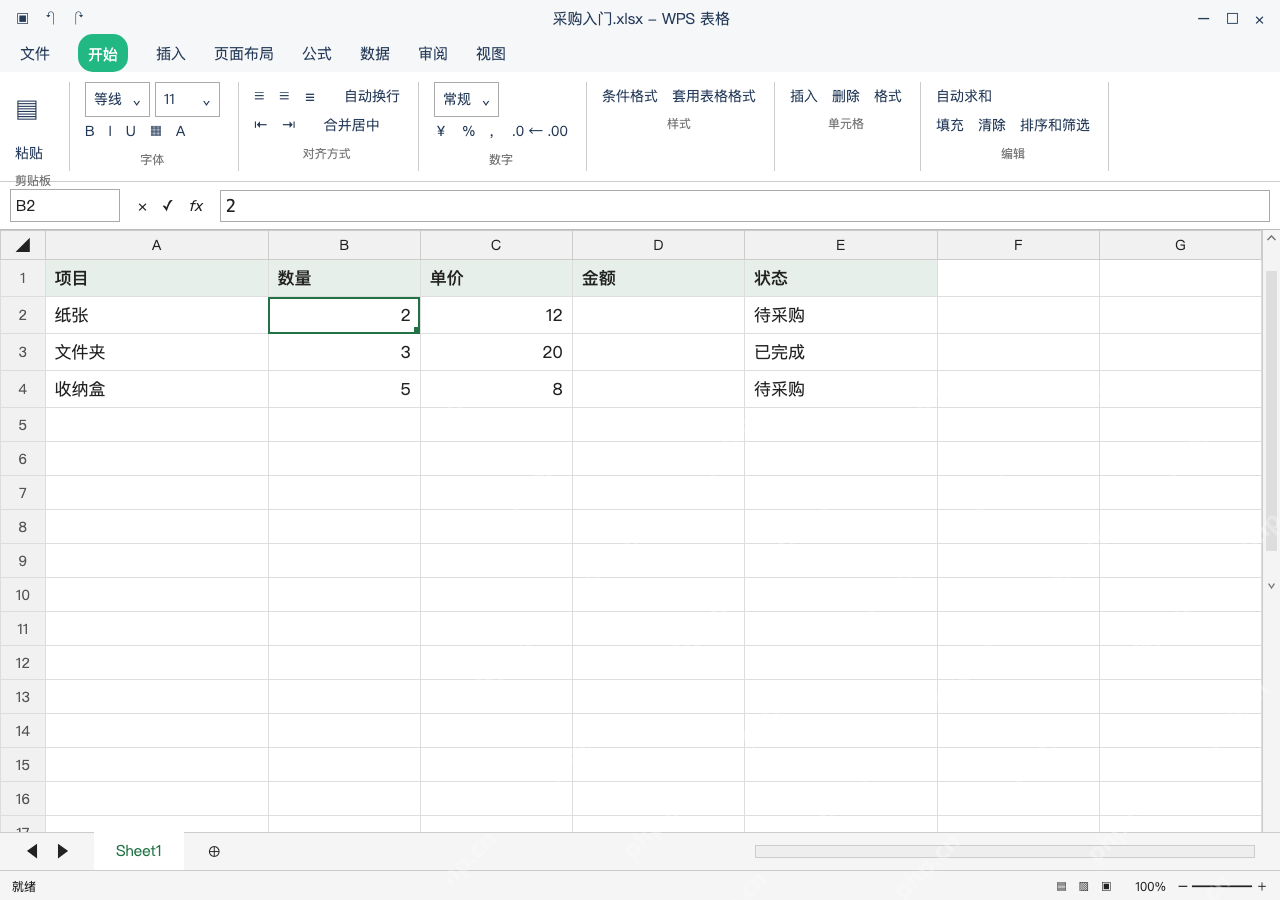Align text left in the ribbon
1280x900 pixels.
259,96
